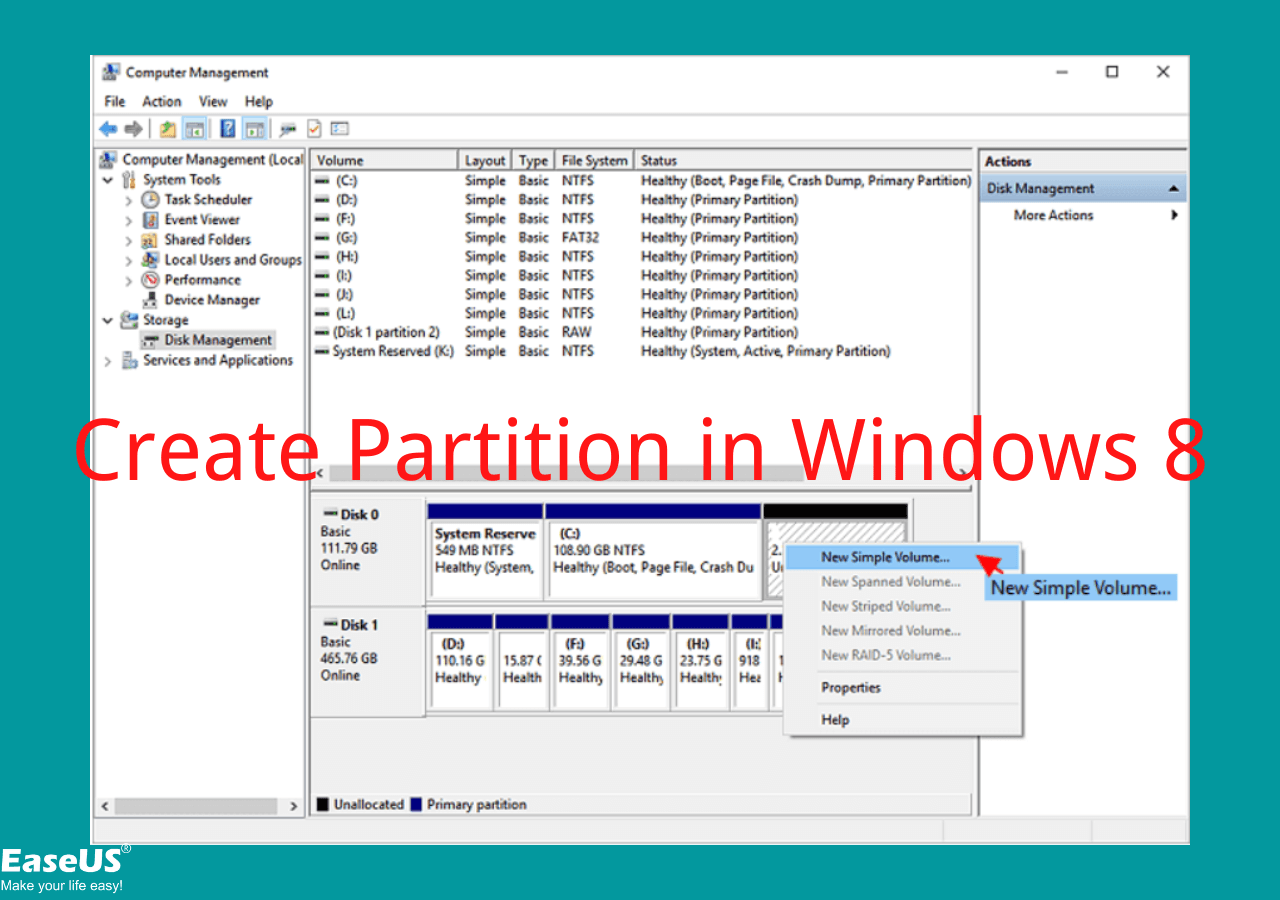Expand Services and Applications in the tree
Image resolution: width=1280 pixels, height=900 pixels.
point(107,360)
